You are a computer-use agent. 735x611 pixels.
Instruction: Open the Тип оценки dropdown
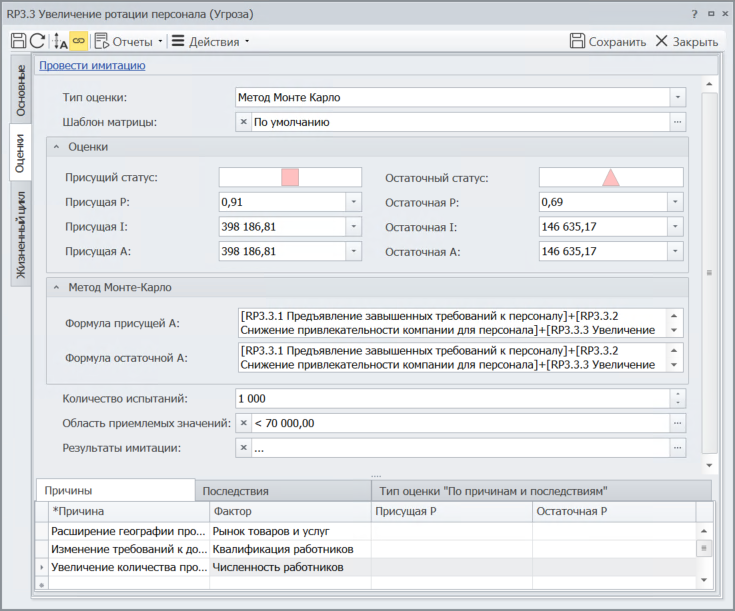pyautogui.click(x=677, y=97)
